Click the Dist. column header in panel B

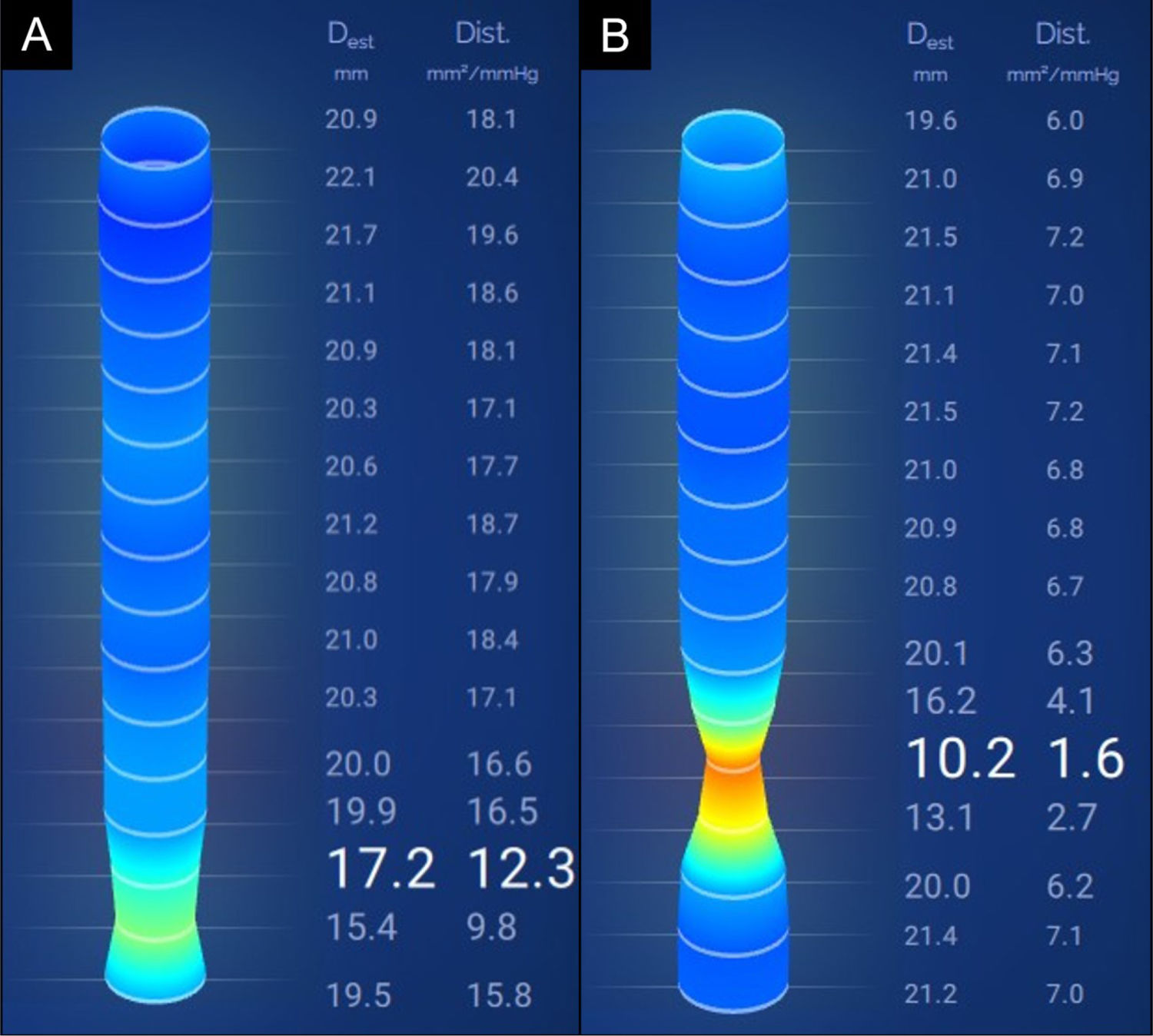[x=1063, y=34]
